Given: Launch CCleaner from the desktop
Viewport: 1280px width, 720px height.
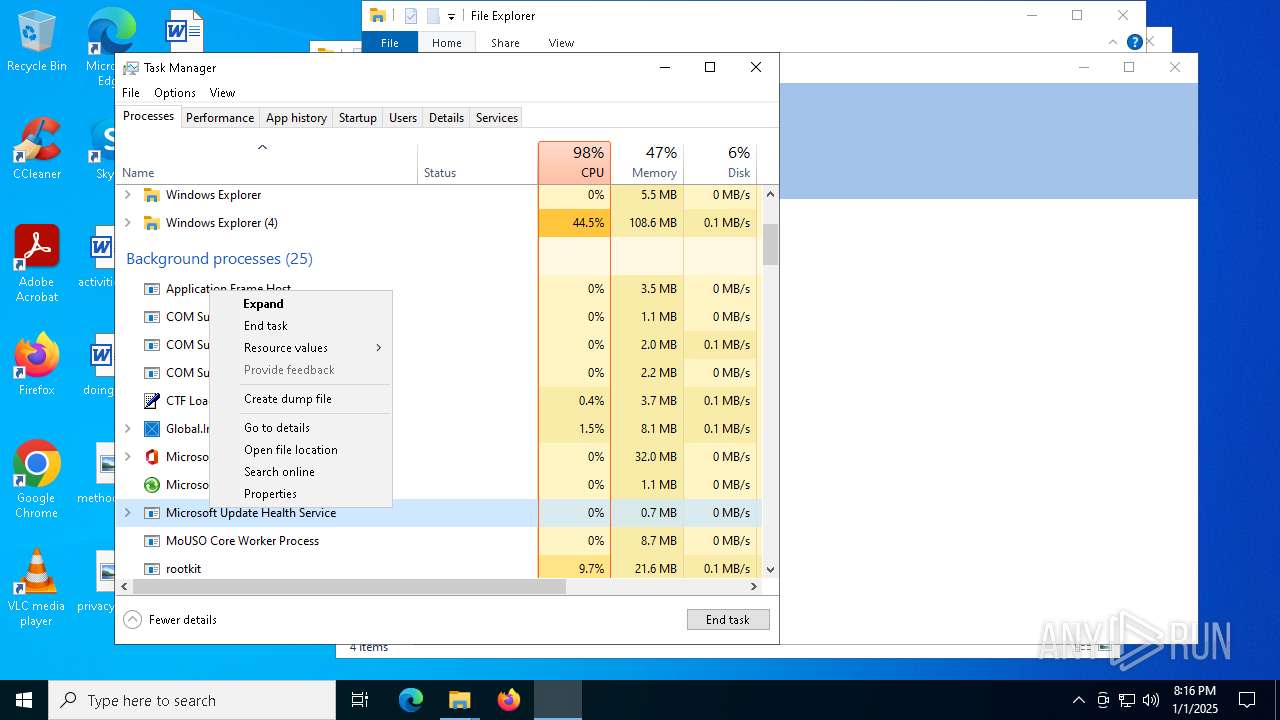Looking at the screenshot, I should 36,148.
